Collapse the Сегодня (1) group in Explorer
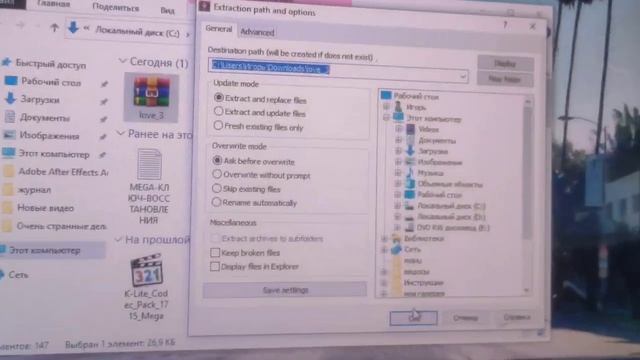Screen dimensions: 640x360 122,61
